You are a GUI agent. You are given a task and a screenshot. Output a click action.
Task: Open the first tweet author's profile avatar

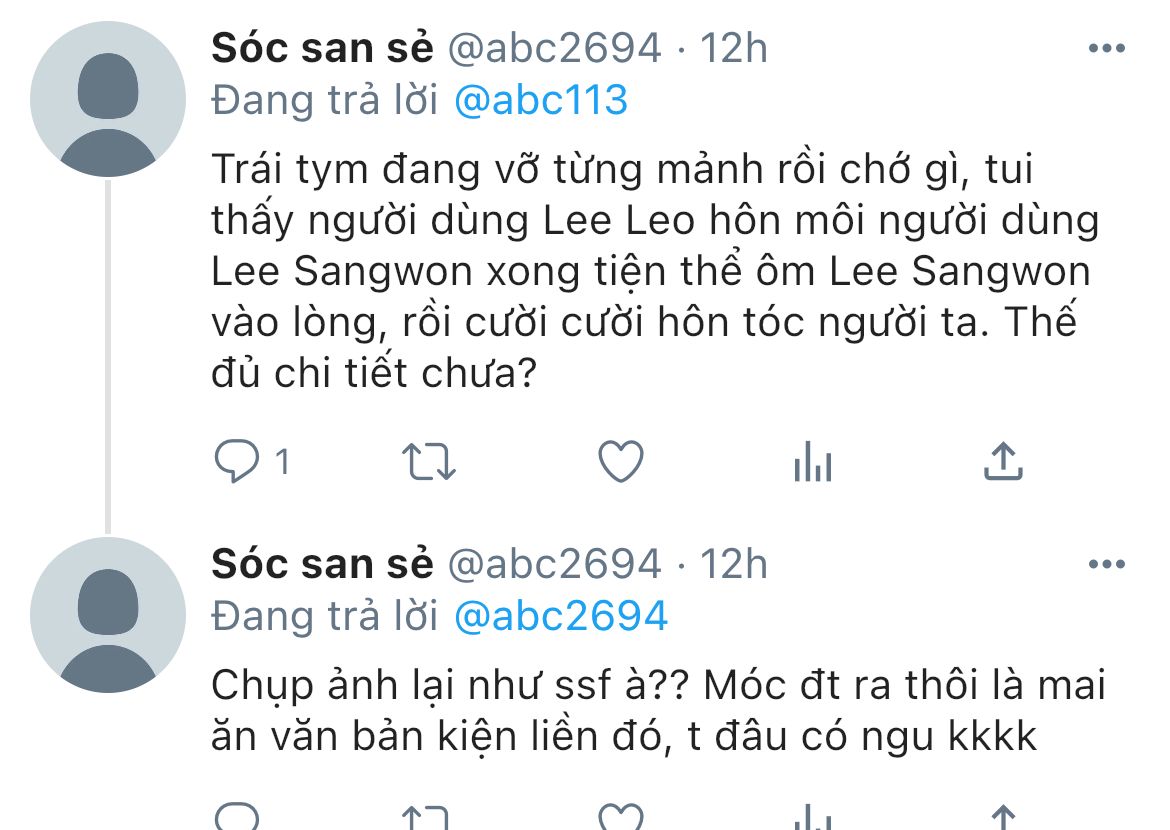[108, 100]
